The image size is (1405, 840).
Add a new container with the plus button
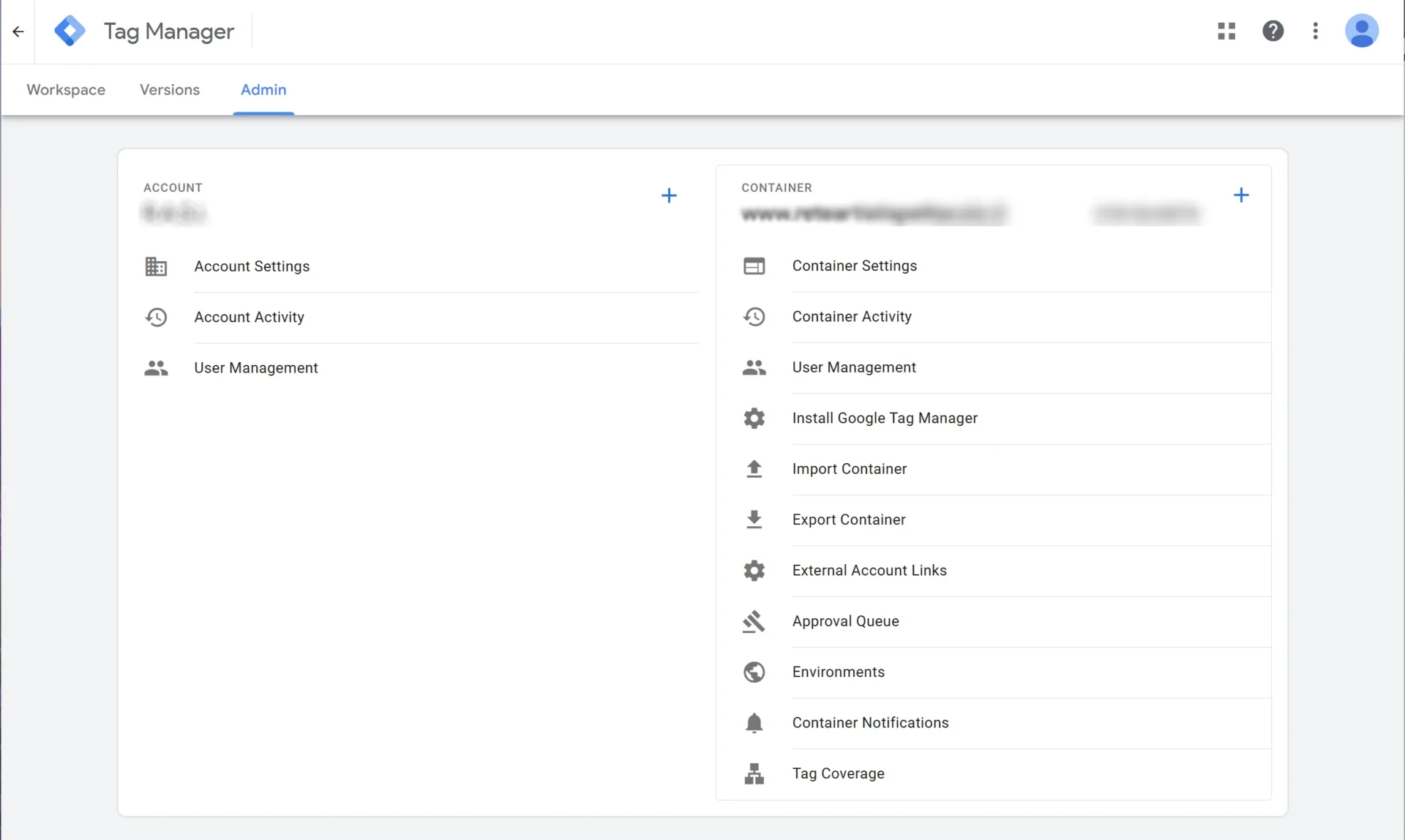click(1242, 195)
